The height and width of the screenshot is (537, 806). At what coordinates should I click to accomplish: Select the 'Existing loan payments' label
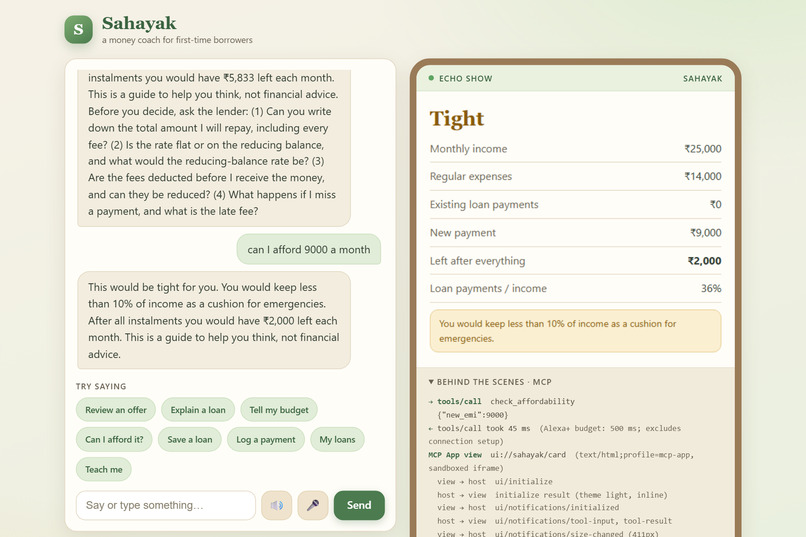[484, 205]
